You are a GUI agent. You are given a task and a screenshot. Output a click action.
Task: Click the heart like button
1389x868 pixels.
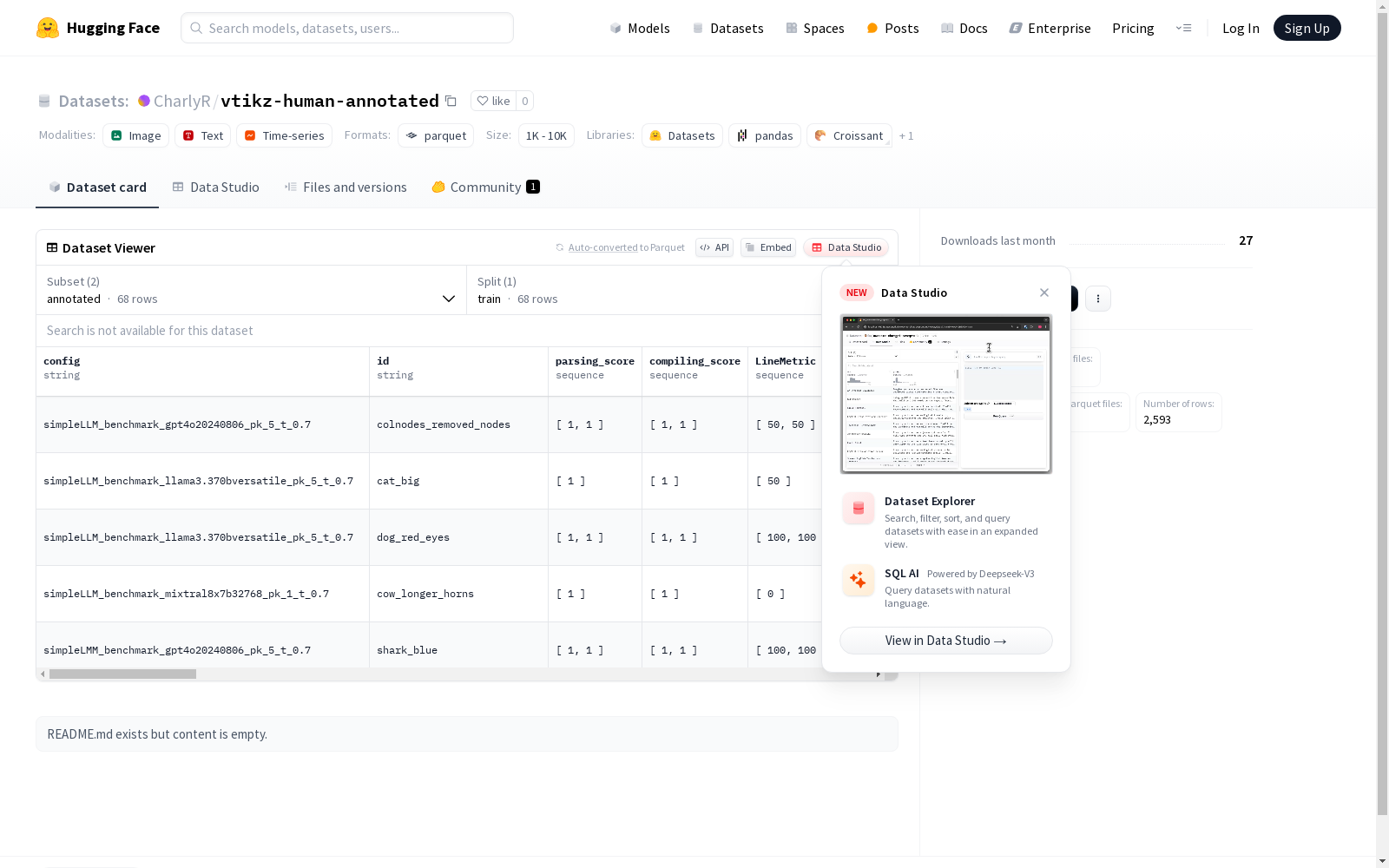coord(493,101)
